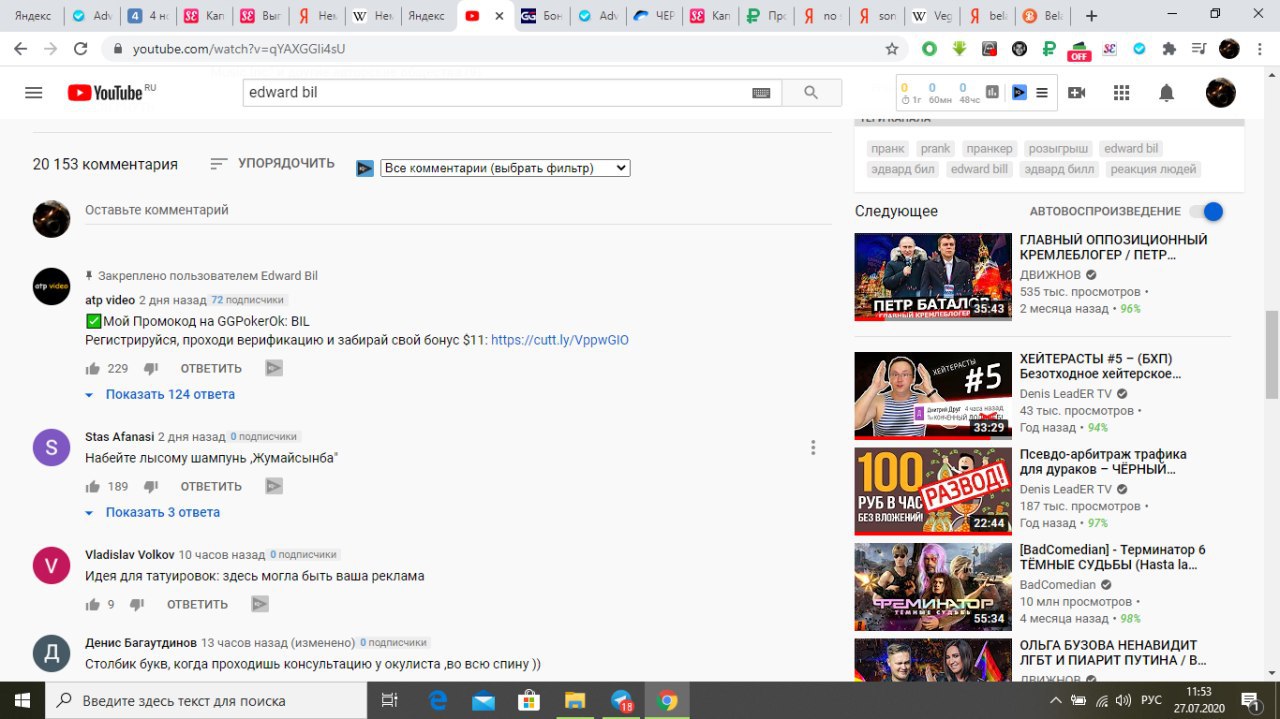This screenshot has width=1280, height=719.
Task: Open the Ольга Бузова video title
Action: [1114, 653]
